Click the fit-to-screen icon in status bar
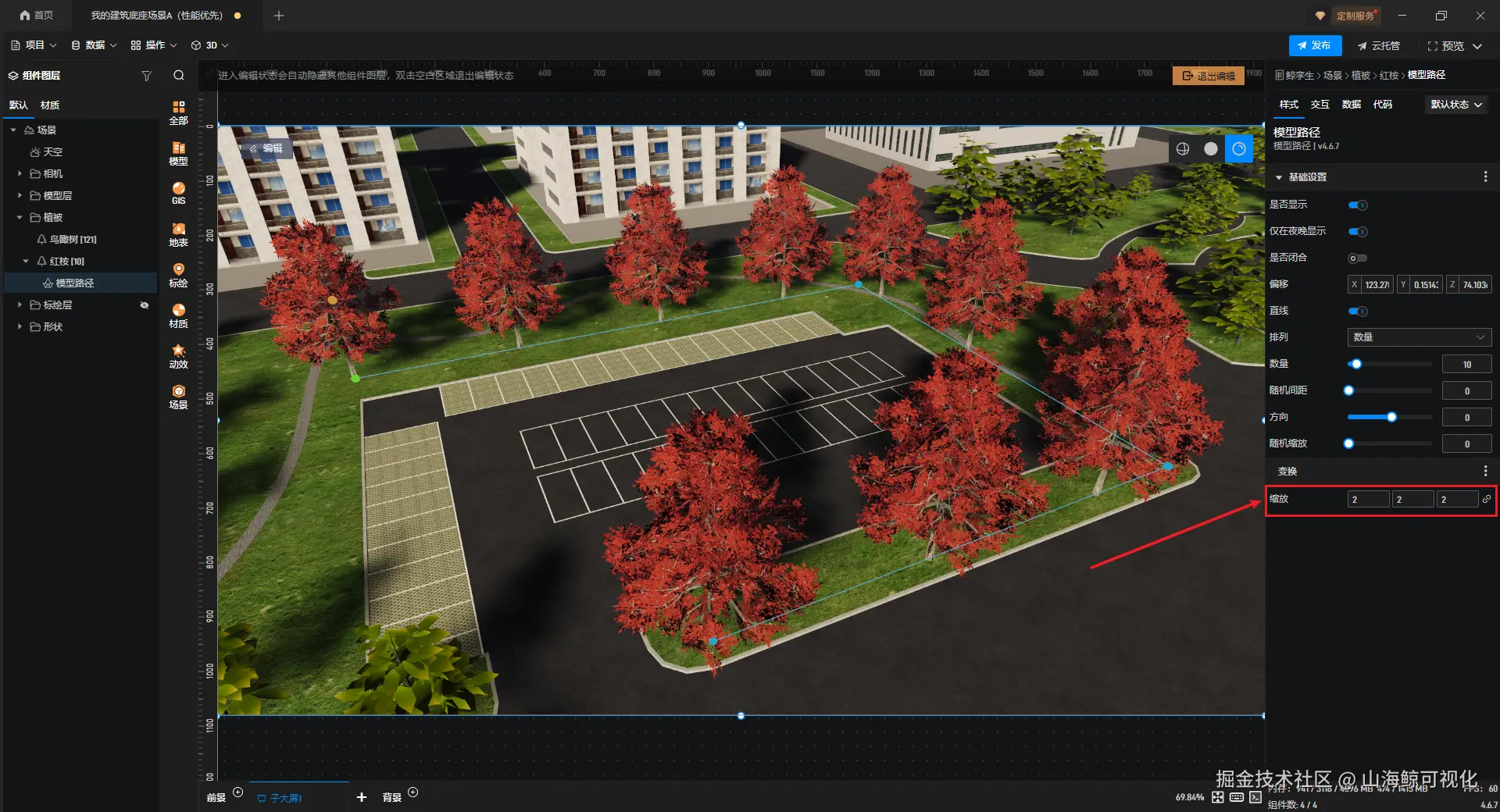Viewport: 1500px width, 812px height. pyautogui.click(x=1218, y=797)
